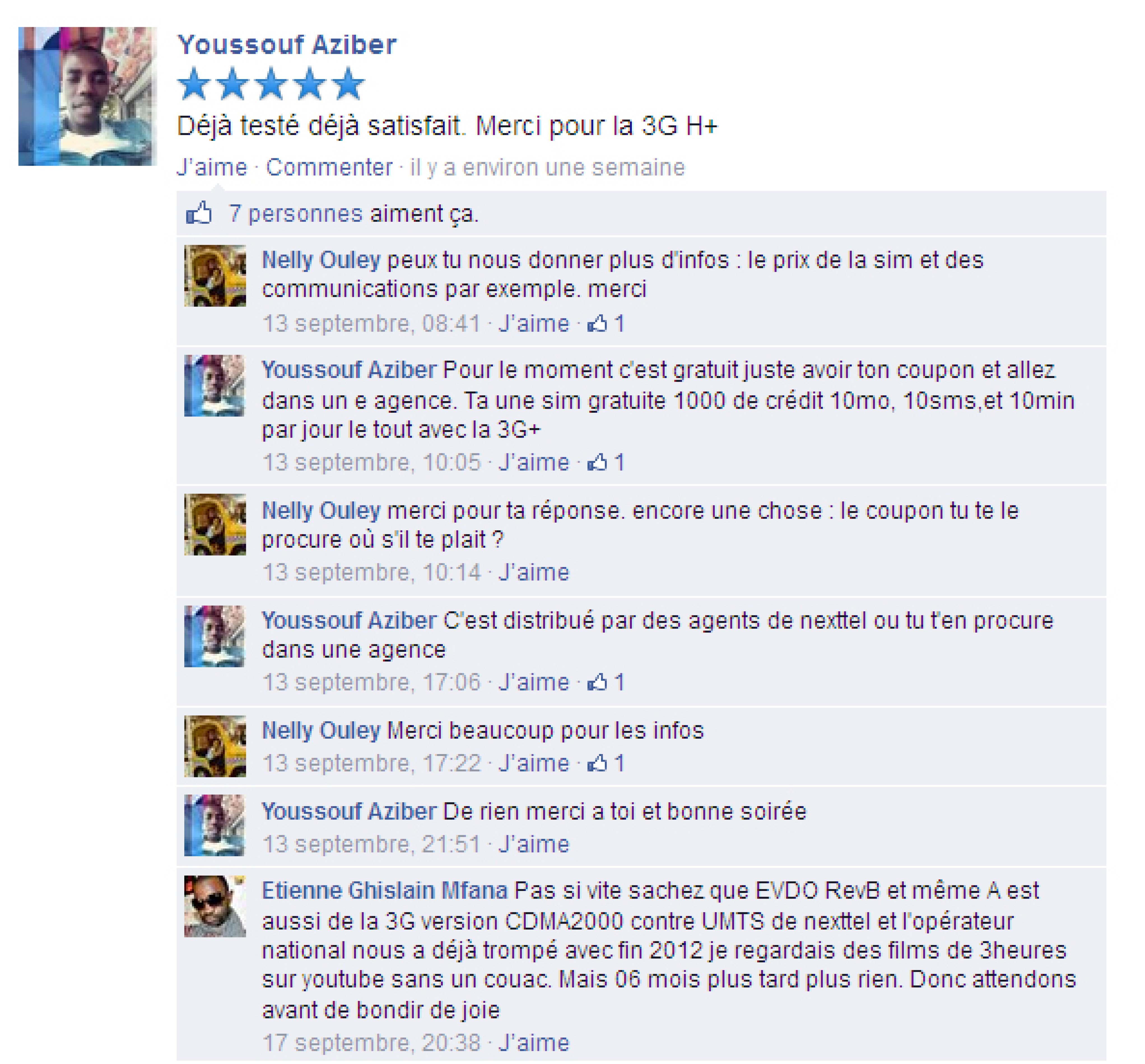Open Youssouf Aziber's large profile picture
The image size is (1145, 1064).
point(88,96)
